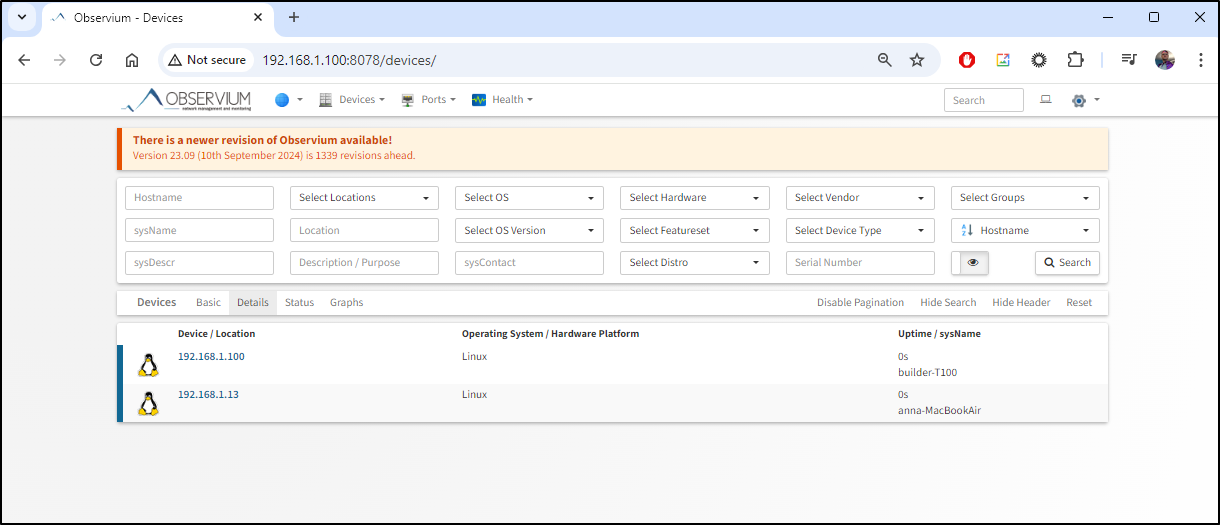1220x525 pixels.
Task: Click the zoom magnifier in address bar
Action: [x=884, y=60]
